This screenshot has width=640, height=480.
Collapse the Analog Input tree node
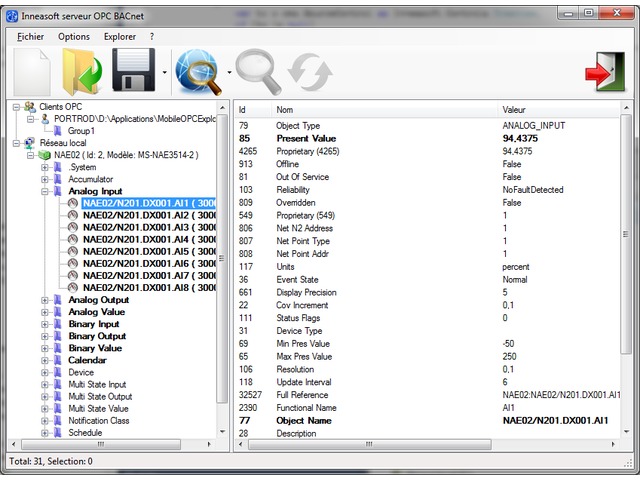(x=45, y=191)
